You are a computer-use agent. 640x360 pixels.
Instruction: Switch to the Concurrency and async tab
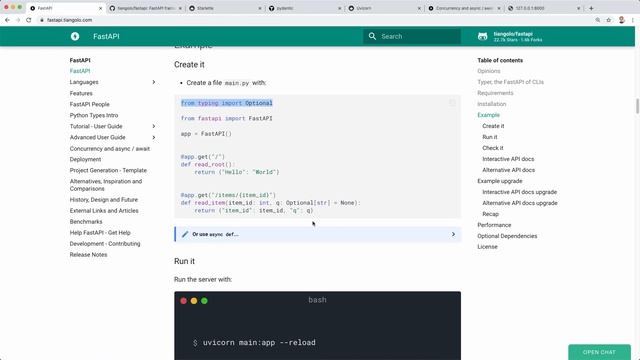pyautogui.click(x=463, y=8)
